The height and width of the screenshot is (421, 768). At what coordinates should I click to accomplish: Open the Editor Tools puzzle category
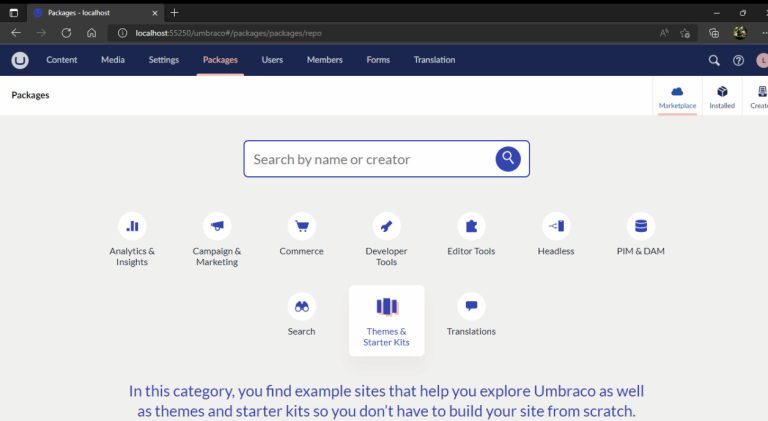[x=471, y=226]
